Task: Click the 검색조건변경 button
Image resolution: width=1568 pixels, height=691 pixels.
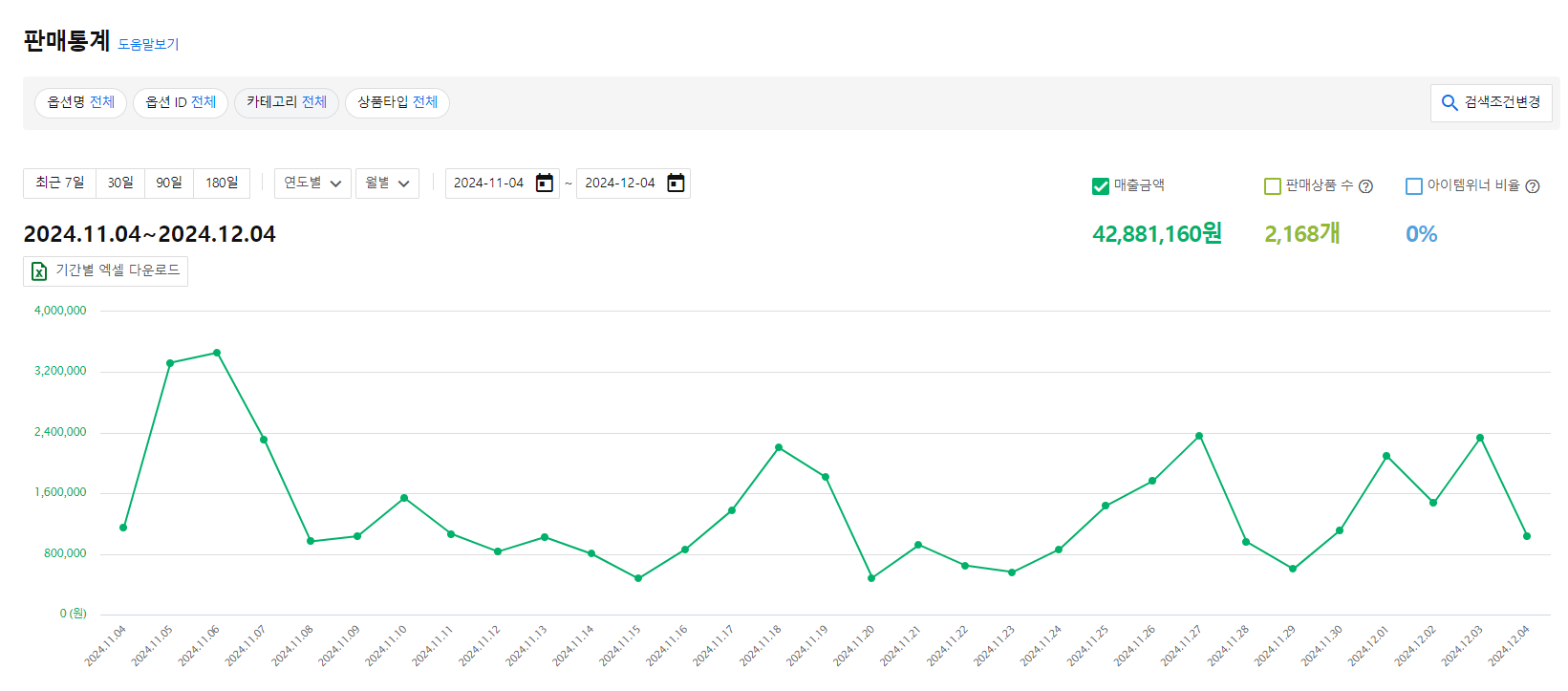Action: pyautogui.click(x=1492, y=103)
